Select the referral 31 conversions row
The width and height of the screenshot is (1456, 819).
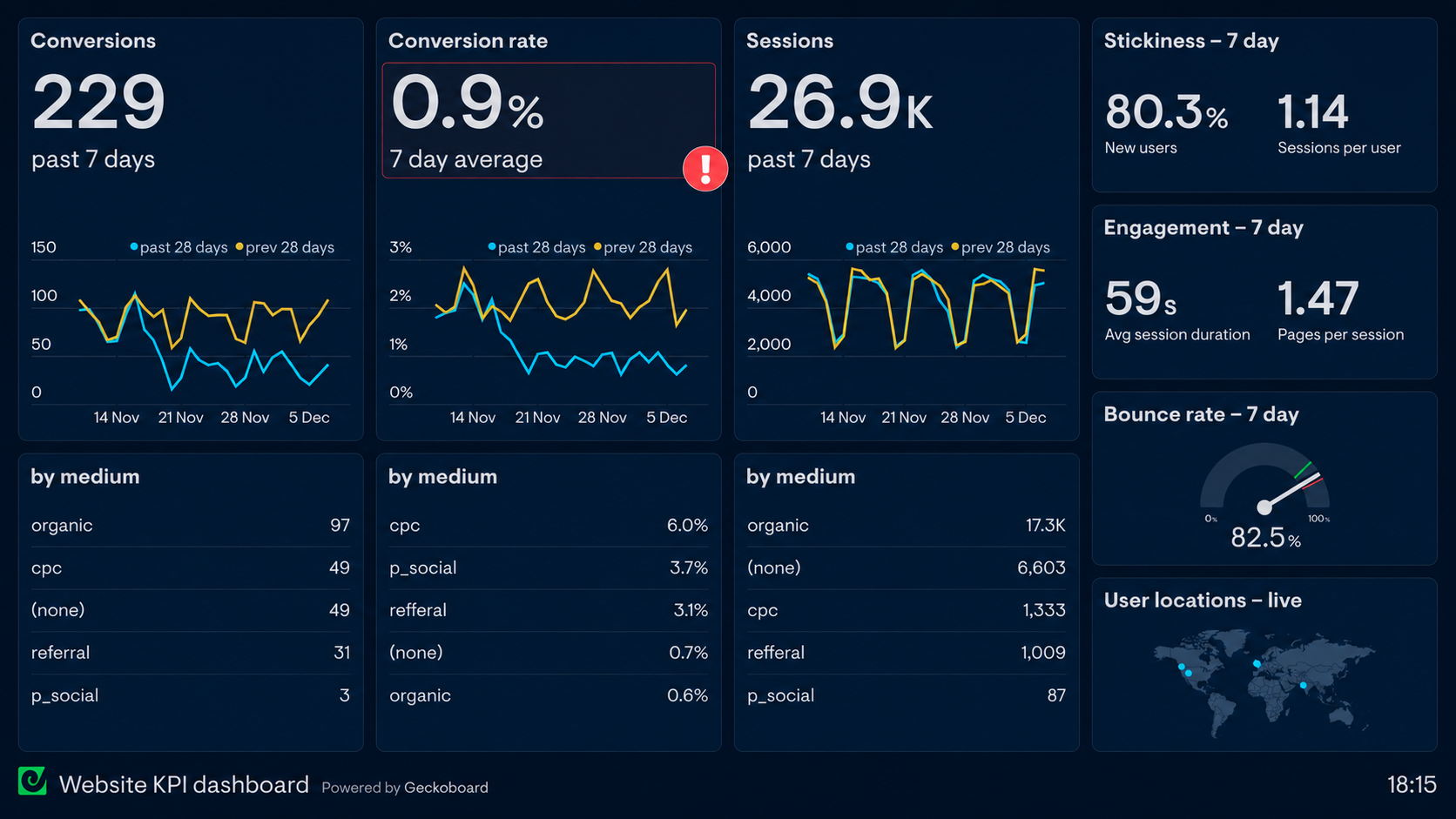(191, 653)
